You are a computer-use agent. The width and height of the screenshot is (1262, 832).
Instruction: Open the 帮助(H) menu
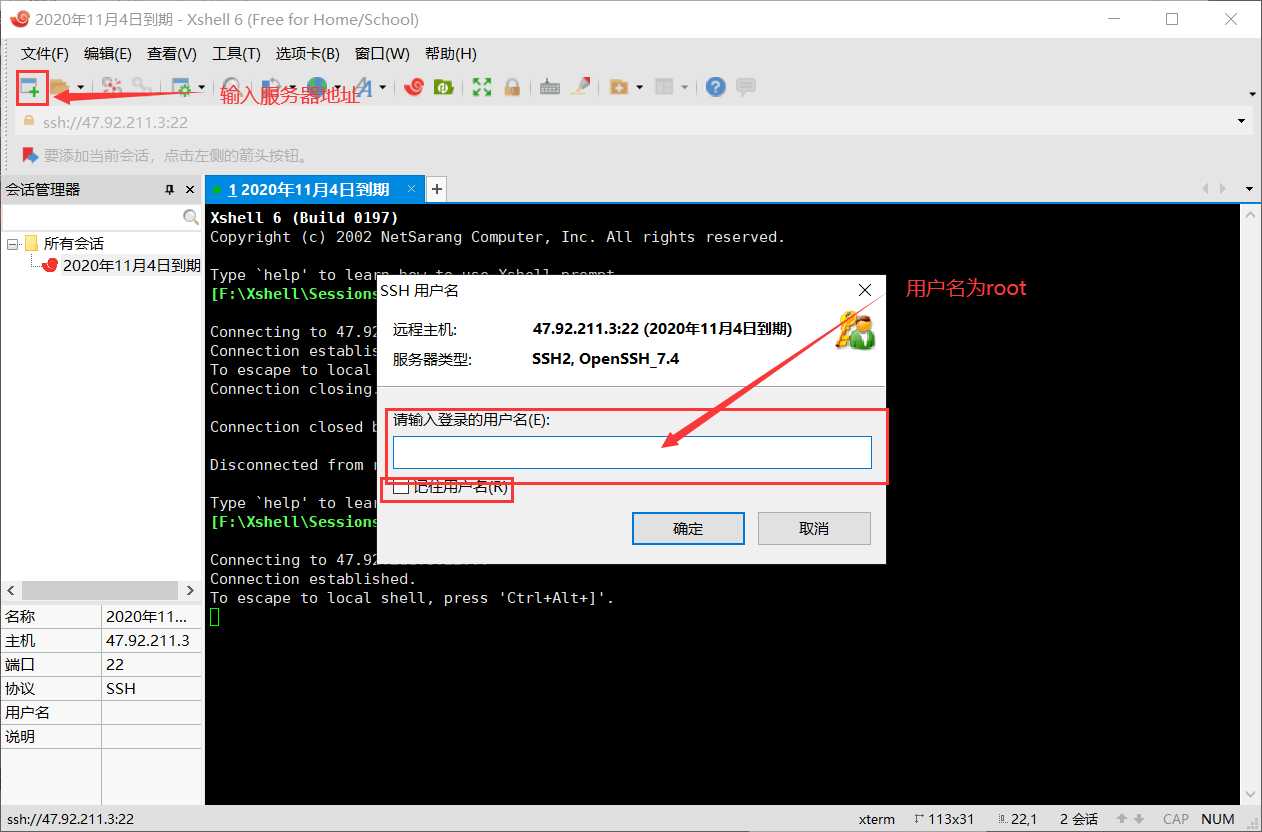click(451, 54)
